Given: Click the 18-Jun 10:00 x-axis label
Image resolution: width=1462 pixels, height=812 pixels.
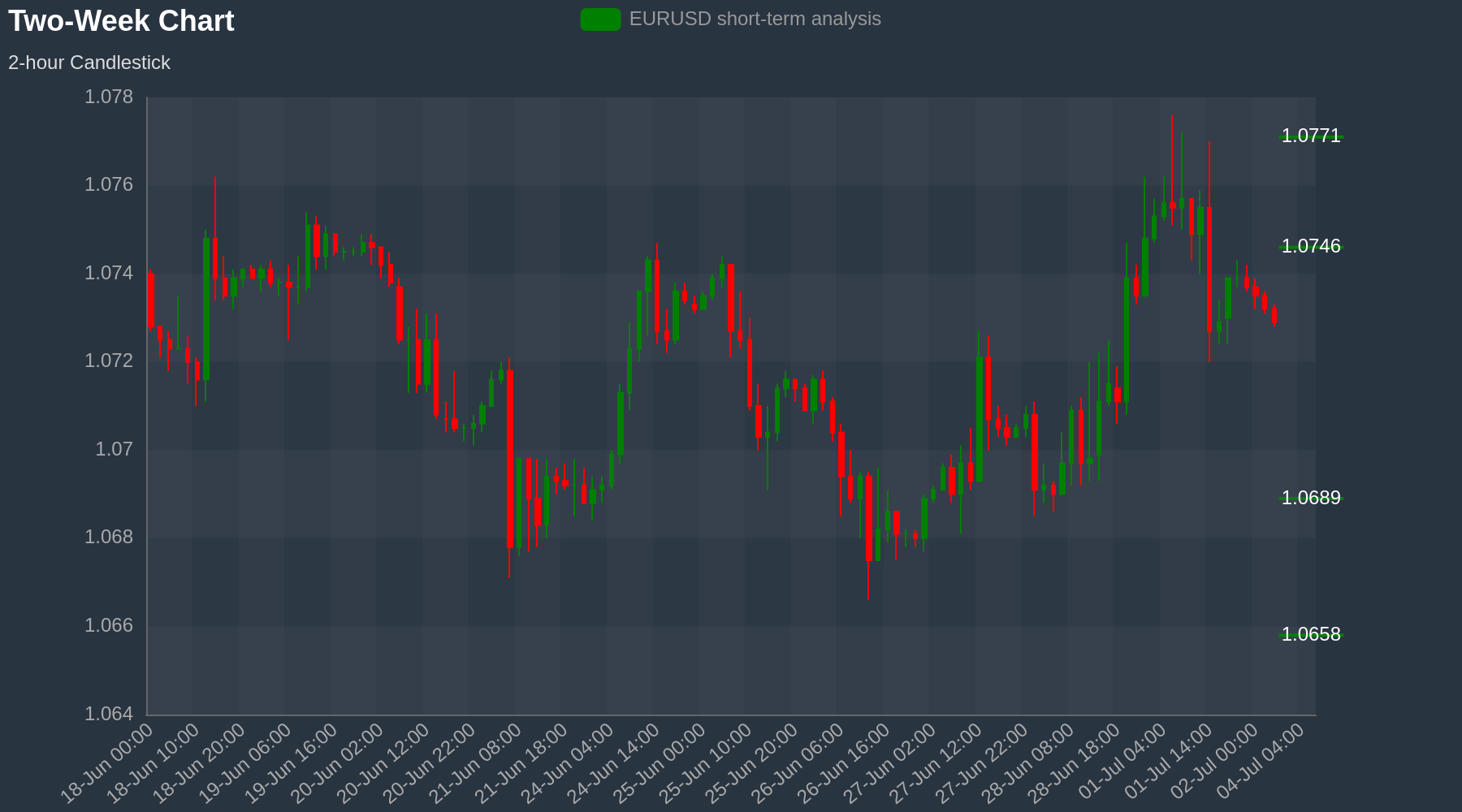Looking at the screenshot, I should click(153, 764).
